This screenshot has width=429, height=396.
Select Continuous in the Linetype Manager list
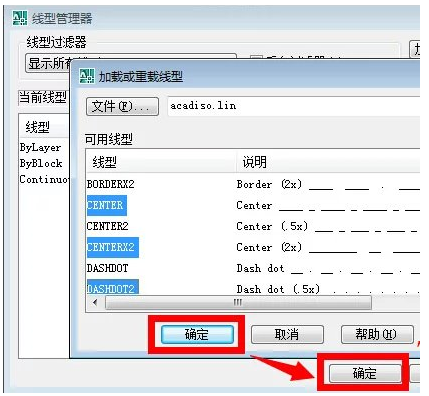point(44,179)
